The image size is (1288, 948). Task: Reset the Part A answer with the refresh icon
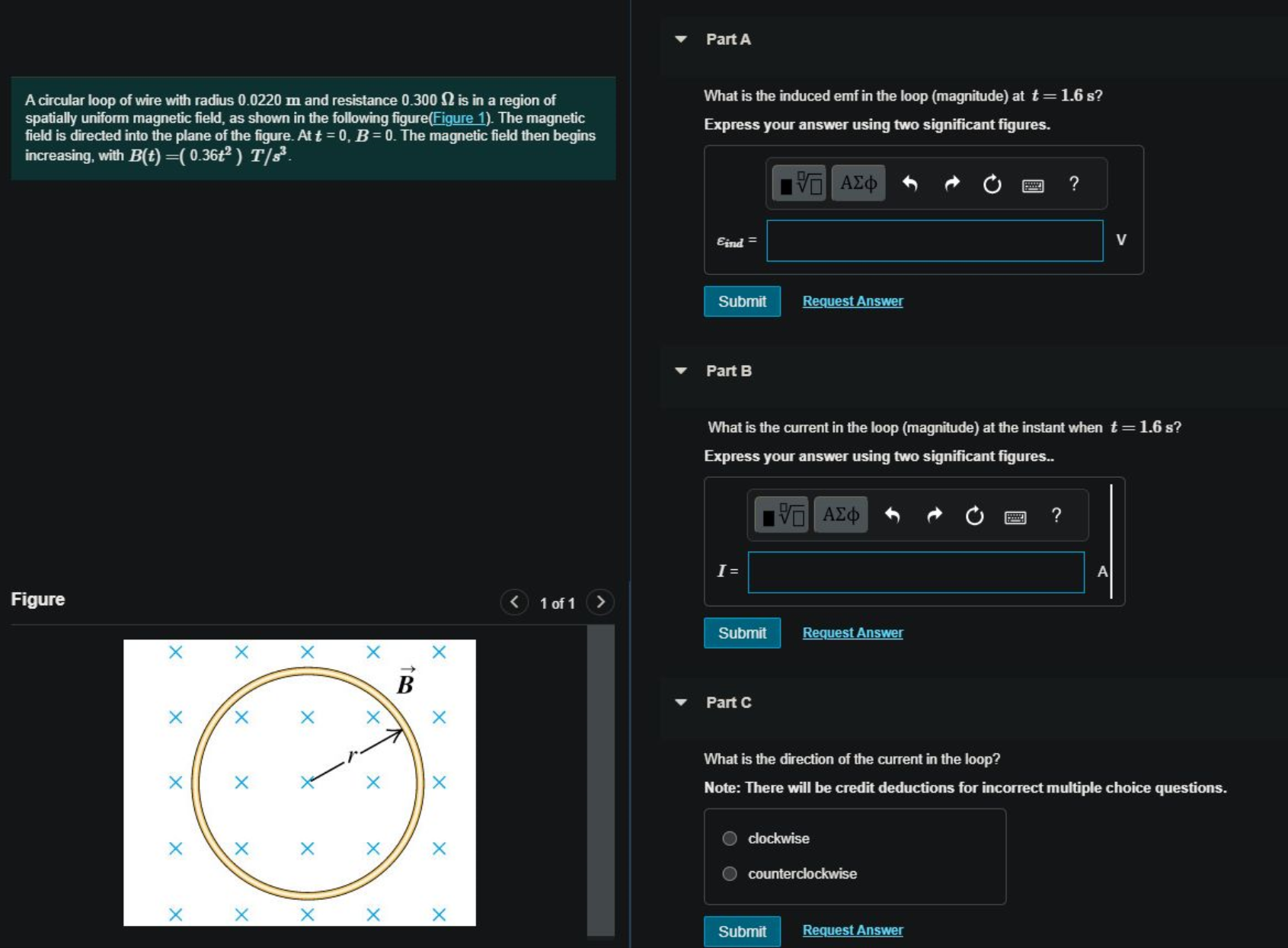tap(992, 183)
